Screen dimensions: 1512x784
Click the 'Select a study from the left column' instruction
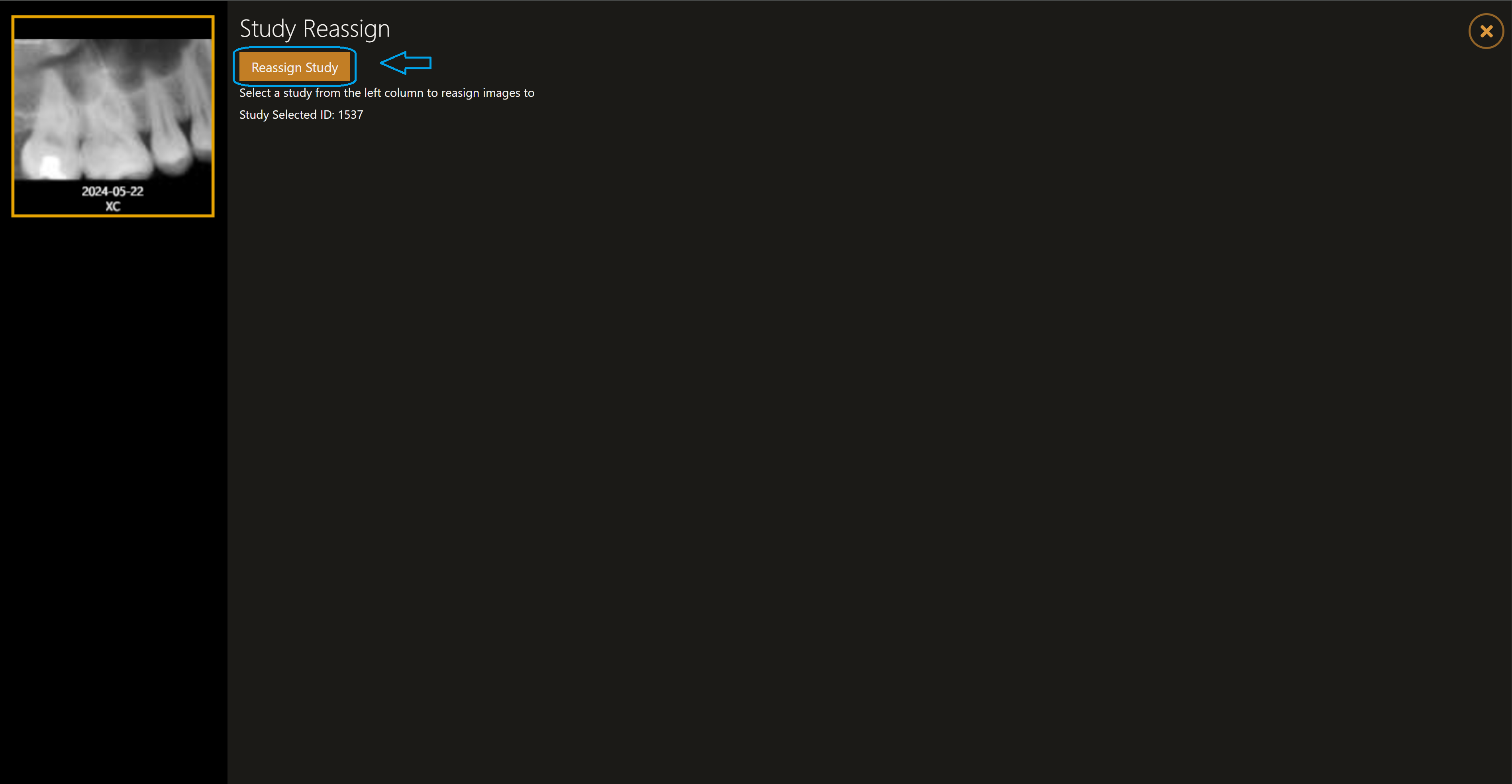point(387,93)
